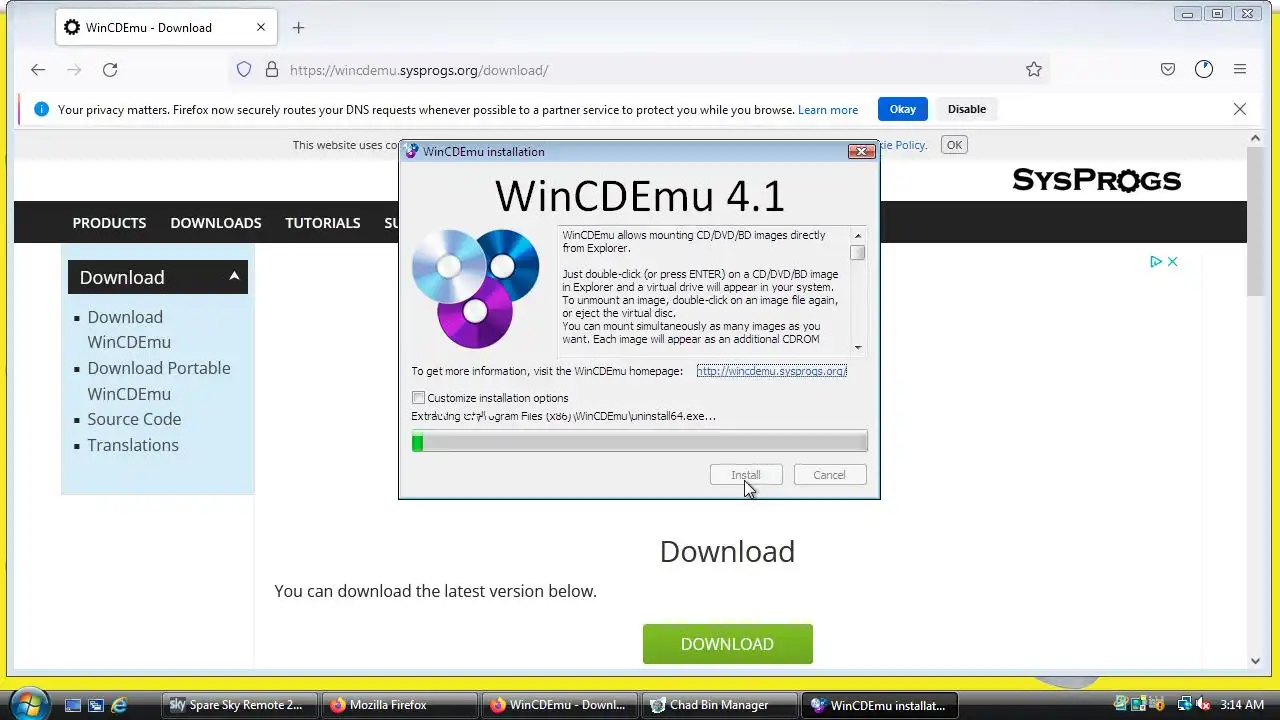Launch Internet Explorer from quick launch

119,705
